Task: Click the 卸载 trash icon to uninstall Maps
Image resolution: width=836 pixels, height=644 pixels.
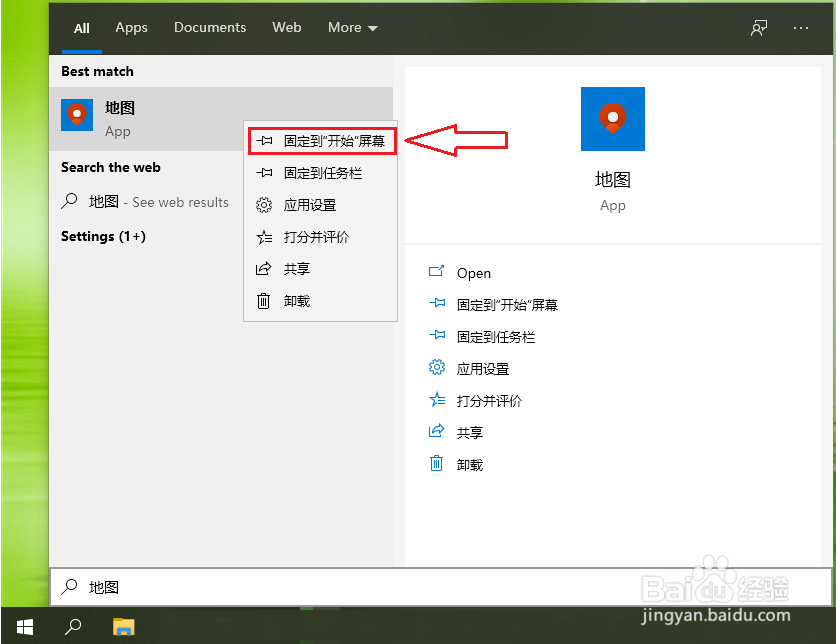Action: pos(437,463)
